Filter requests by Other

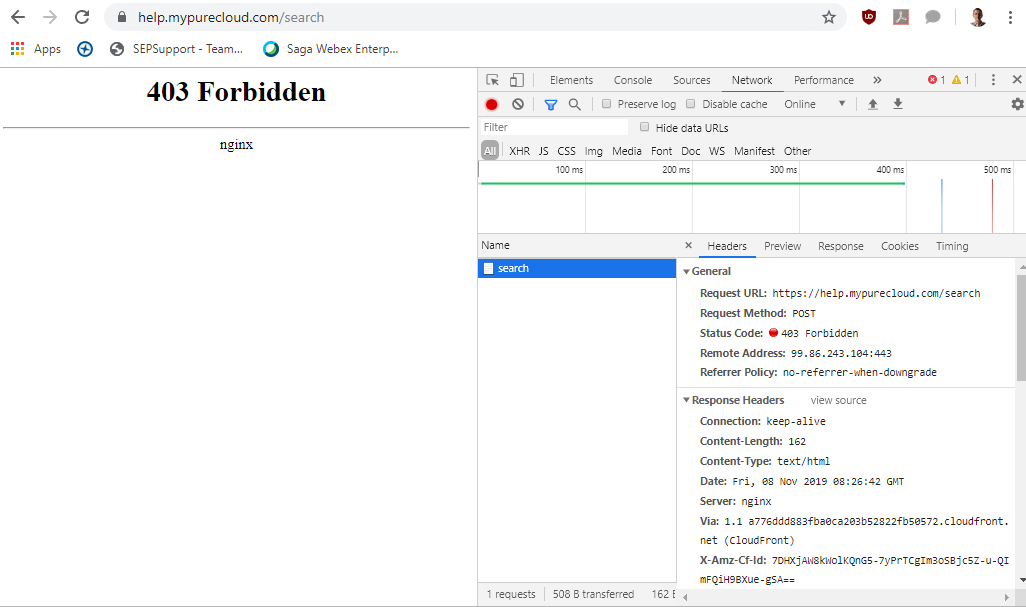pyautogui.click(x=798, y=151)
